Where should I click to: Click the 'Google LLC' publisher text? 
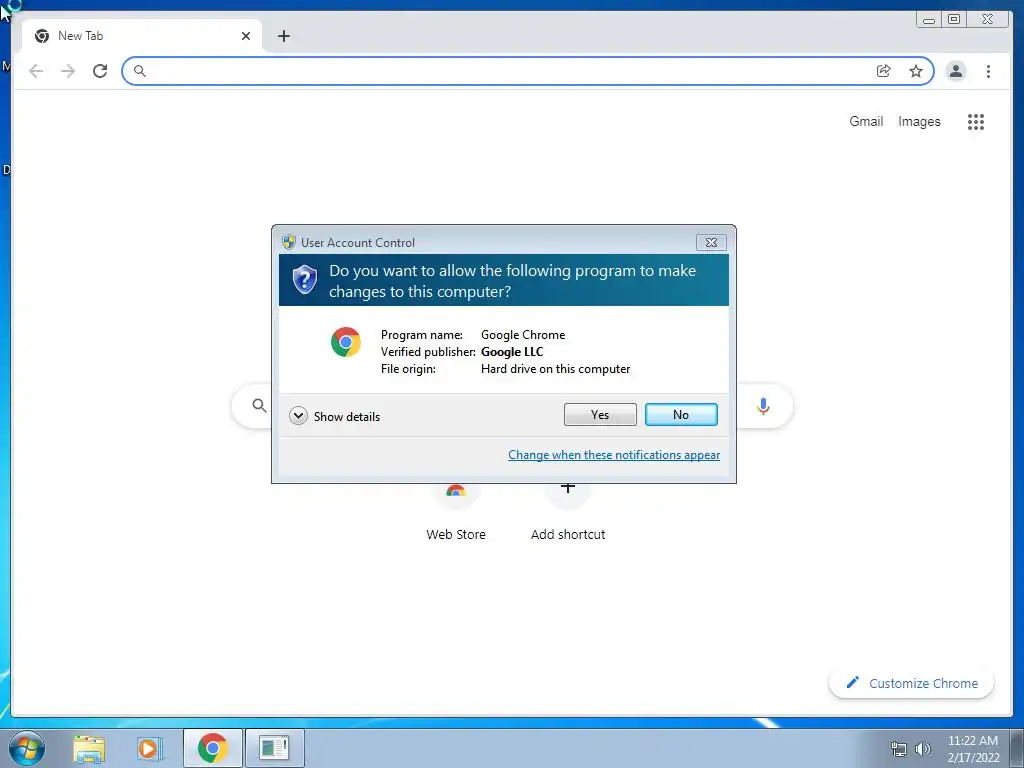coord(512,352)
